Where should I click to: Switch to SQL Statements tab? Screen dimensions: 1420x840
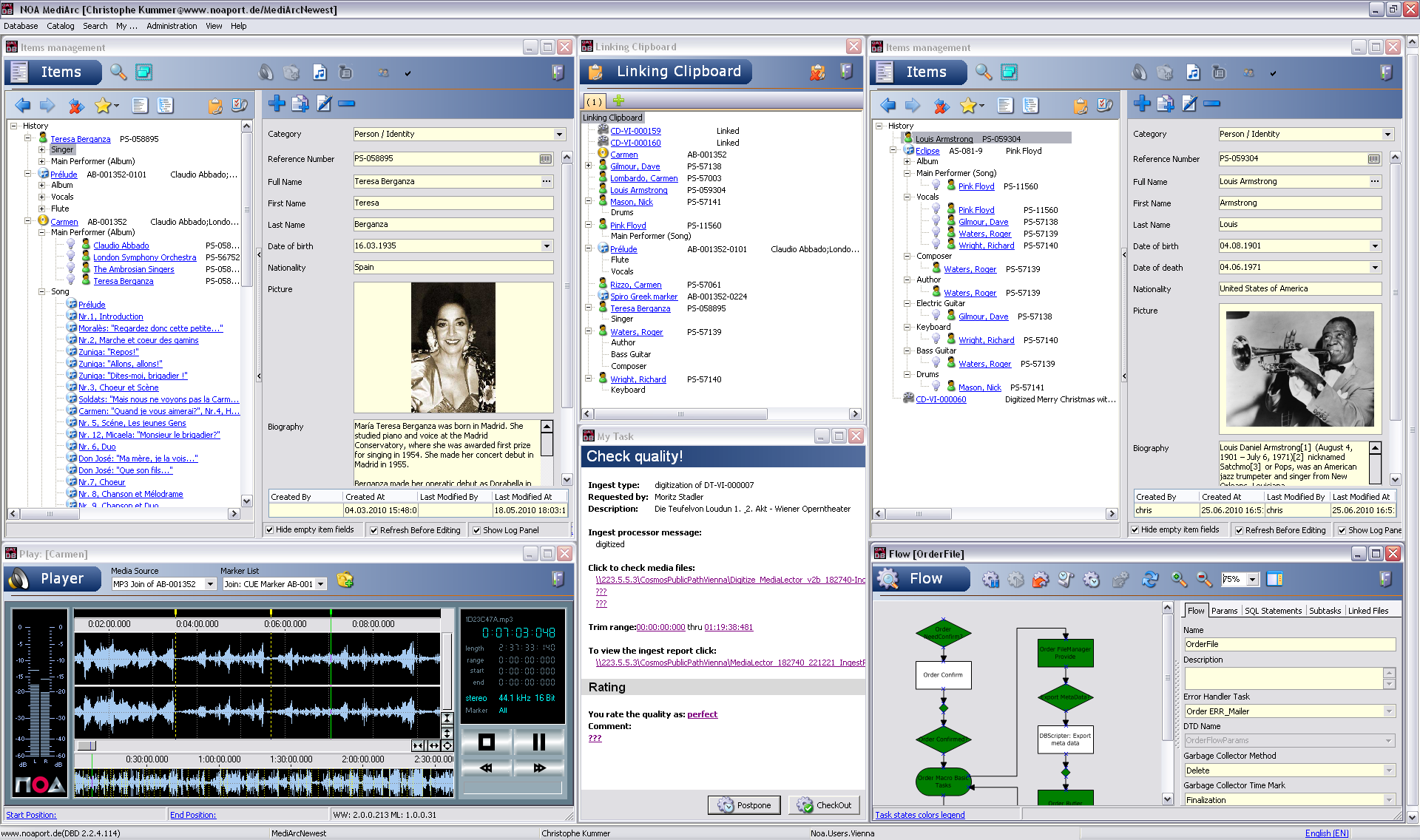[x=1272, y=611]
